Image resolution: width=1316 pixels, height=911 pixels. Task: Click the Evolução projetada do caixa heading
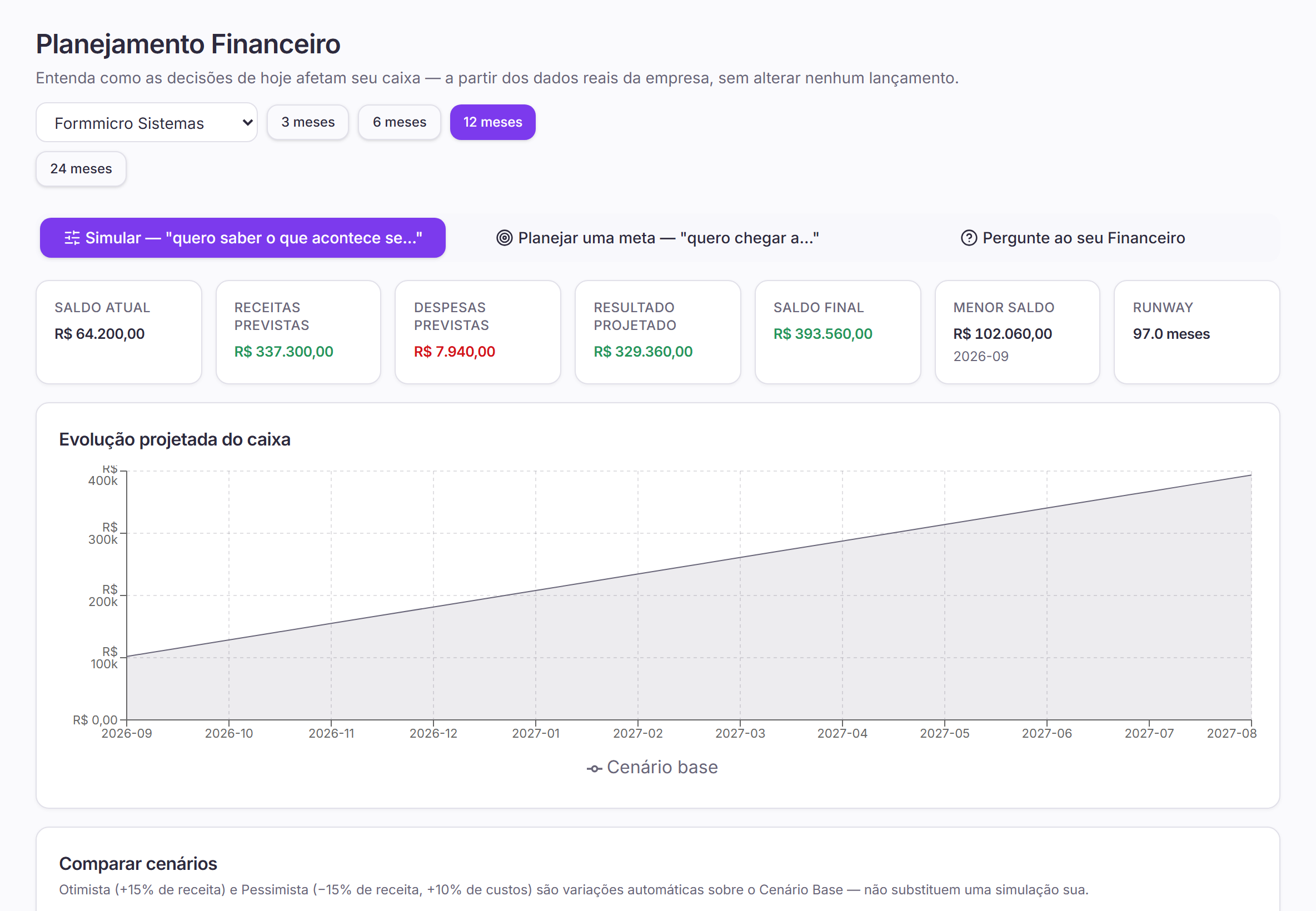tap(175, 439)
